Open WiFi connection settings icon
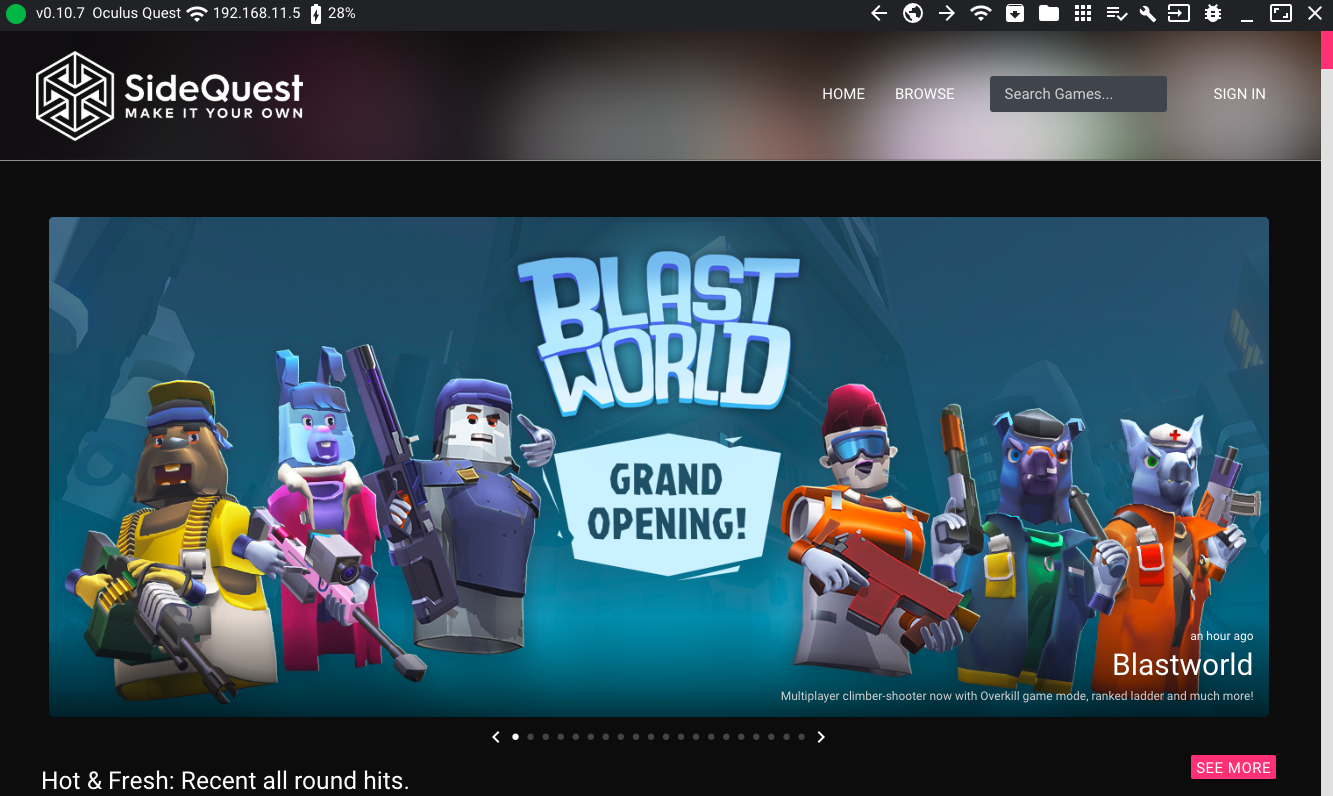1333x796 pixels. tap(980, 13)
